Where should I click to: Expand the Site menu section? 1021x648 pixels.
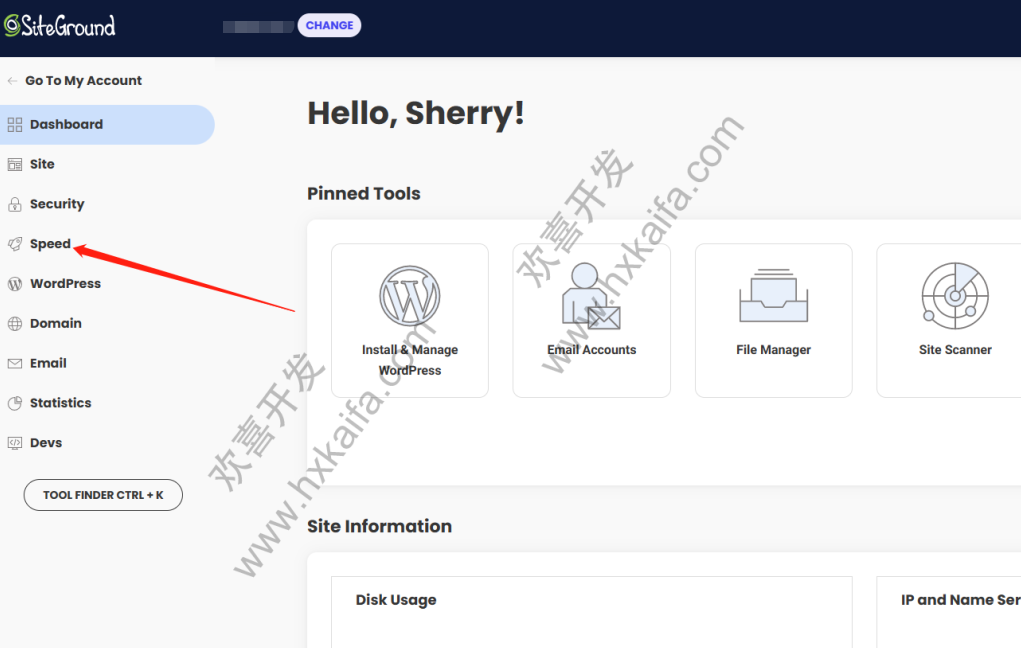pos(42,164)
